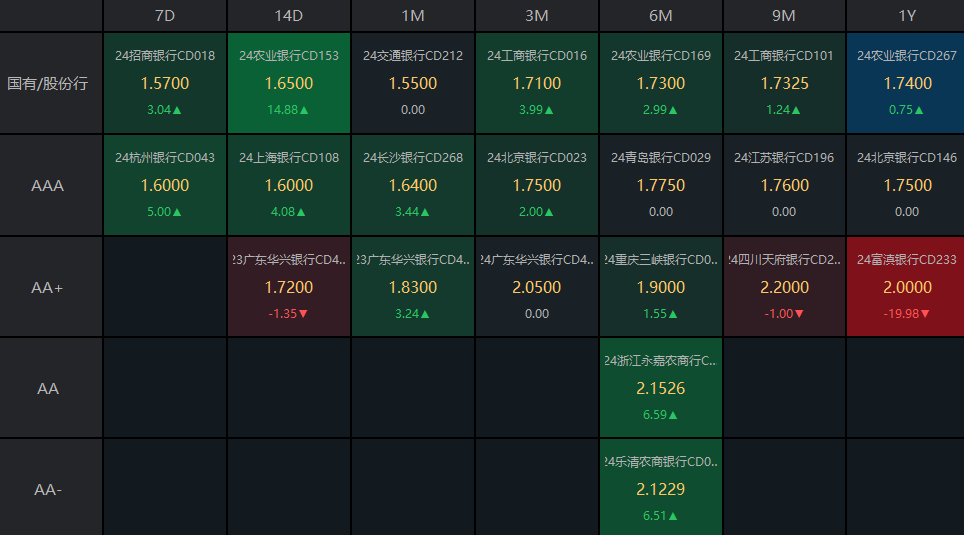This screenshot has width=964, height=535.
Task: Select the AA- rating row label
Action: [x=48, y=490]
